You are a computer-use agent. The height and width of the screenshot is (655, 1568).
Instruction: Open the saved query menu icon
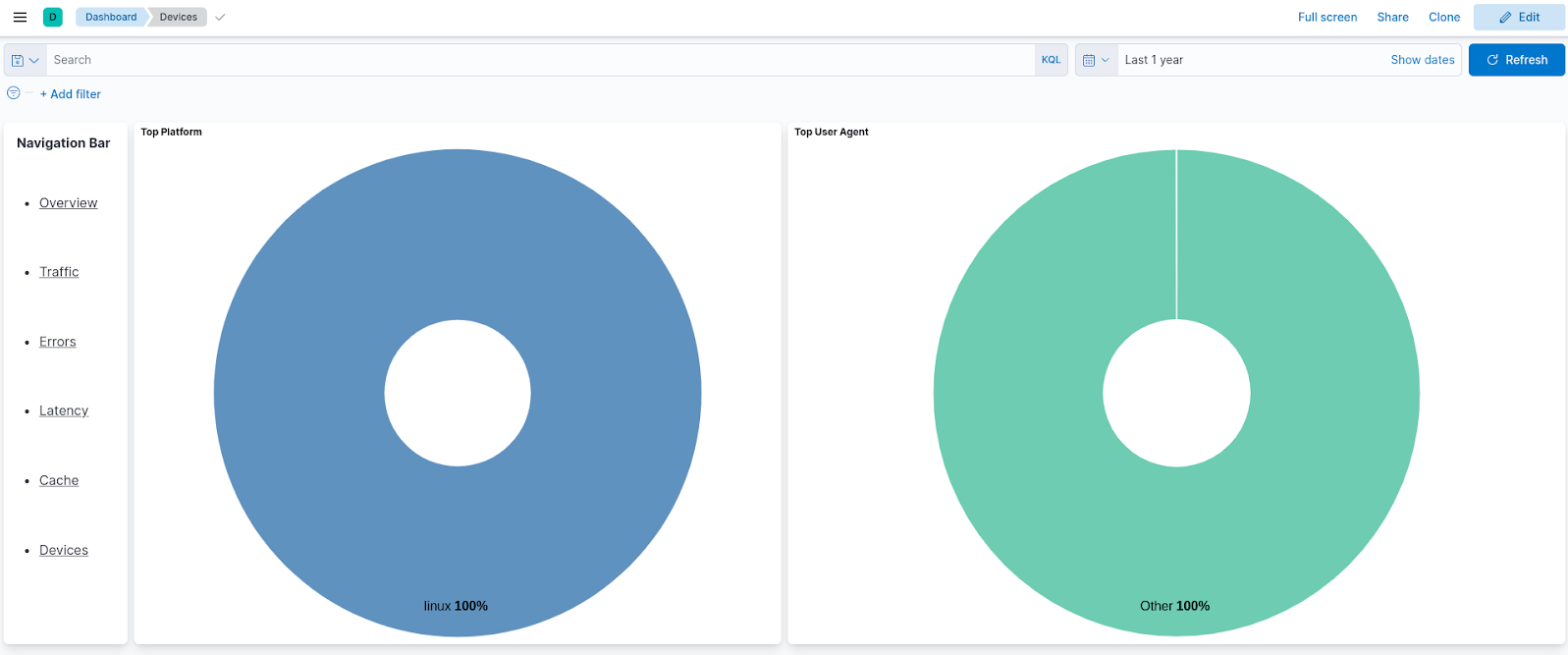pyautogui.click(x=25, y=60)
